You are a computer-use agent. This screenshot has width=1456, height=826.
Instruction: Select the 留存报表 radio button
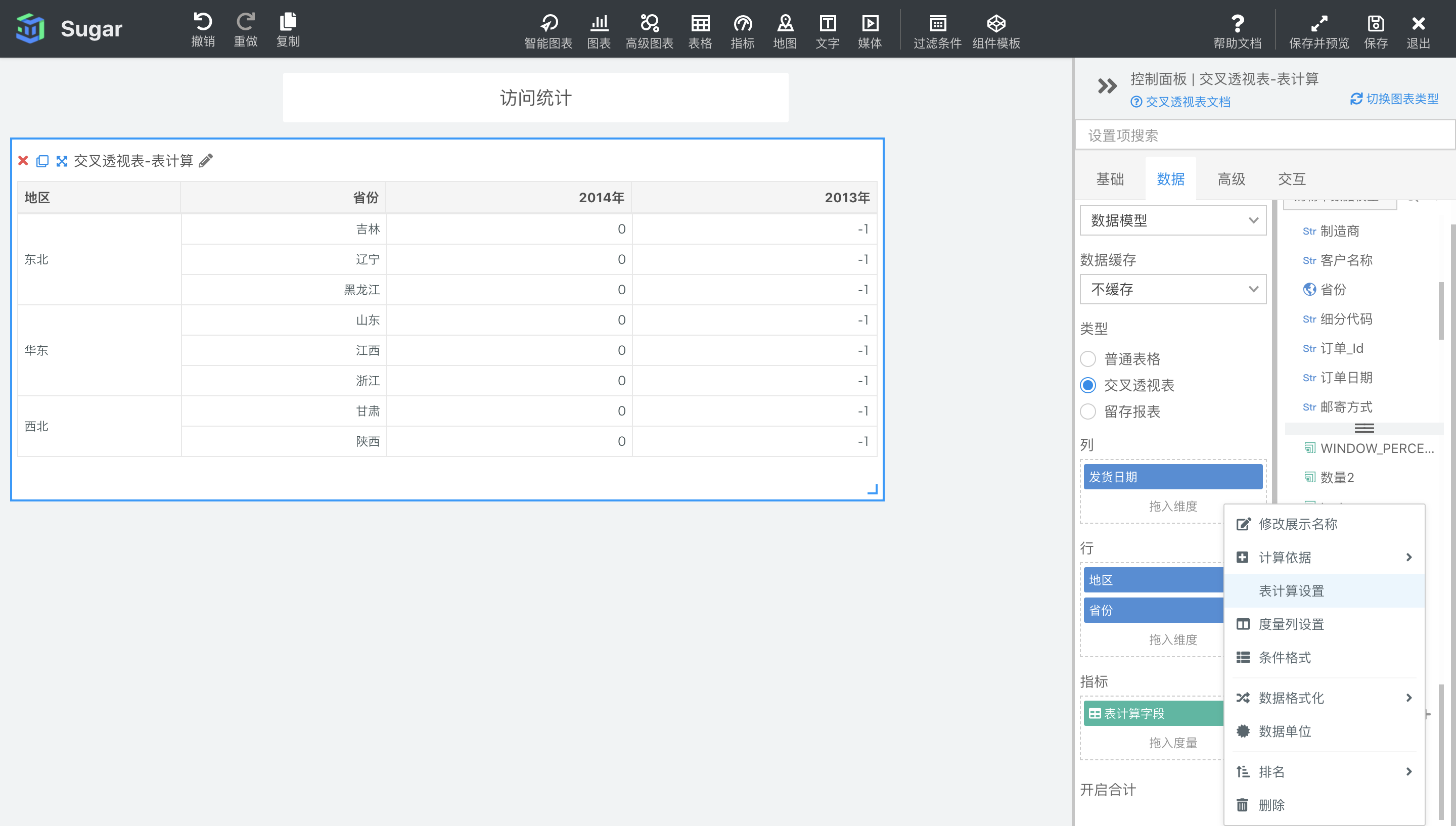pos(1087,411)
